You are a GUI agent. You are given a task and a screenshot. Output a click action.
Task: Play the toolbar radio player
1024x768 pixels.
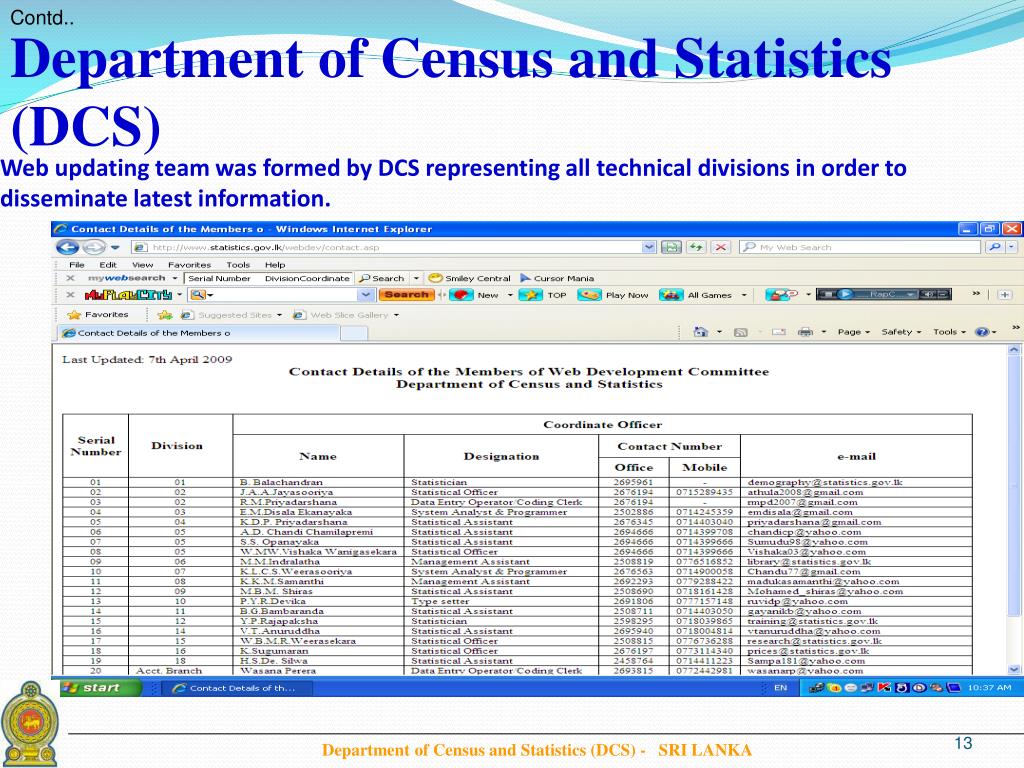click(x=845, y=295)
